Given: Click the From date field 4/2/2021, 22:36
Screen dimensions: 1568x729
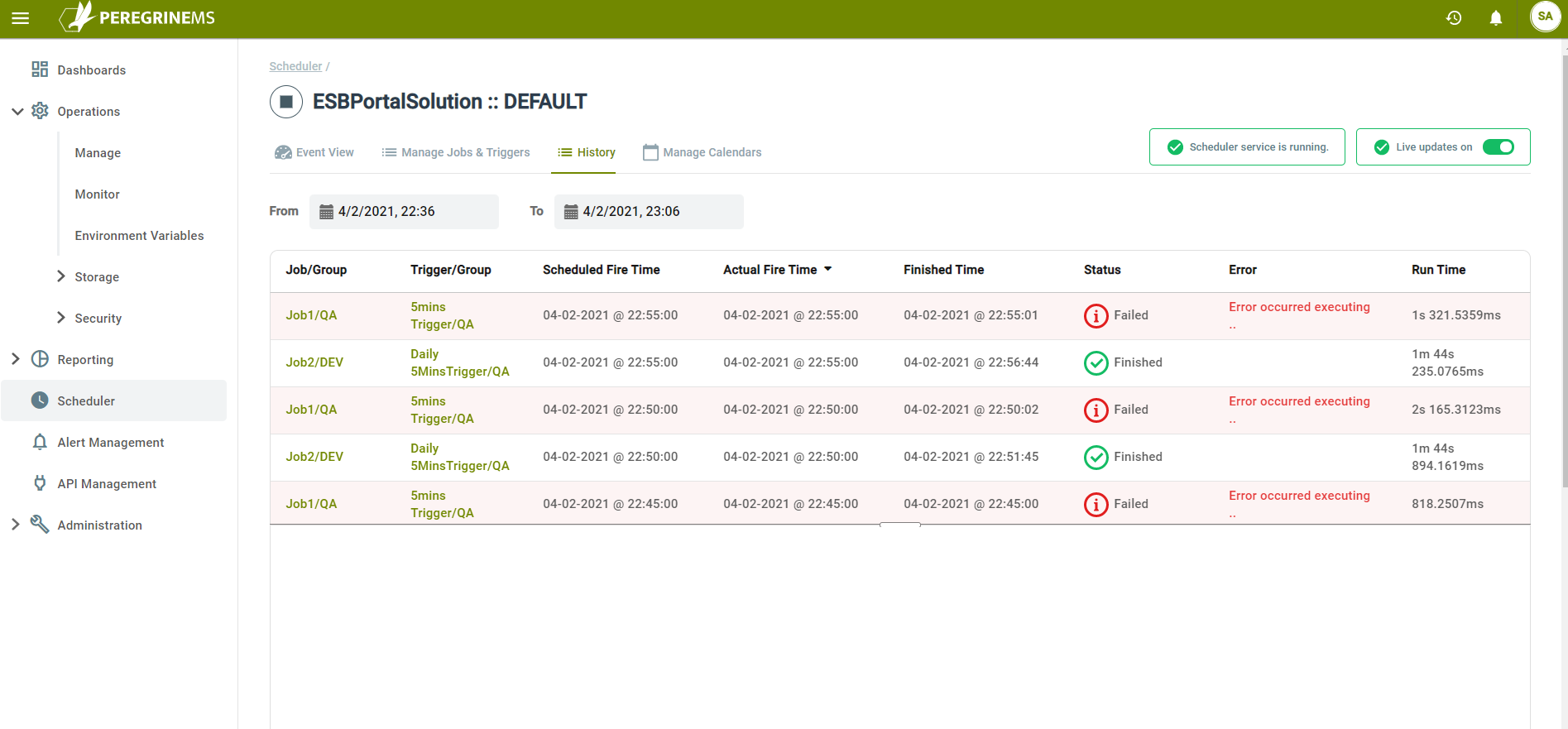Looking at the screenshot, I should [404, 212].
